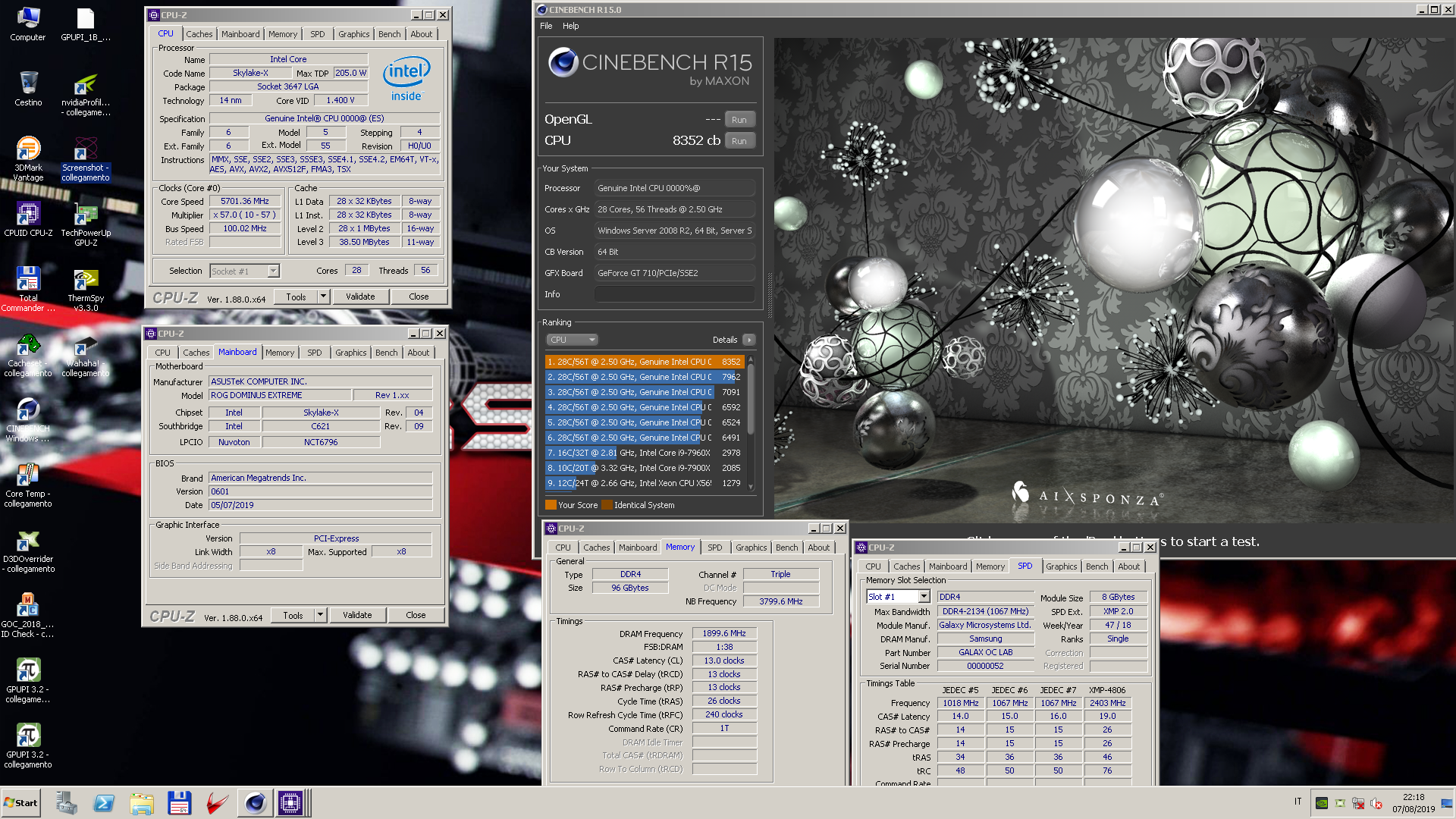Click the blue floppy disk taskbar icon
The width and height of the screenshot is (1456, 819).
180,802
